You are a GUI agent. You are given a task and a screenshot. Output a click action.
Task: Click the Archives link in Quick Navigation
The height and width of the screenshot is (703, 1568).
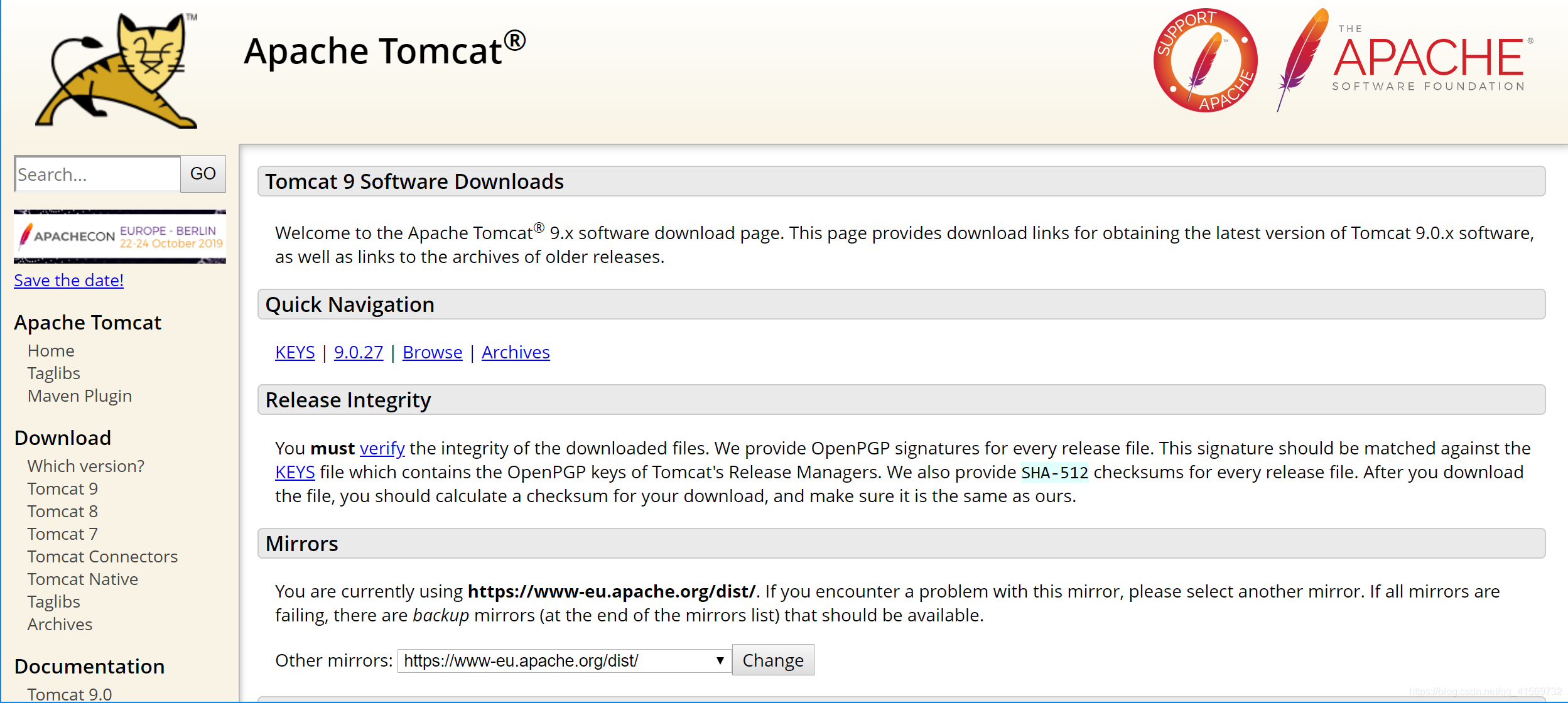[x=516, y=352]
